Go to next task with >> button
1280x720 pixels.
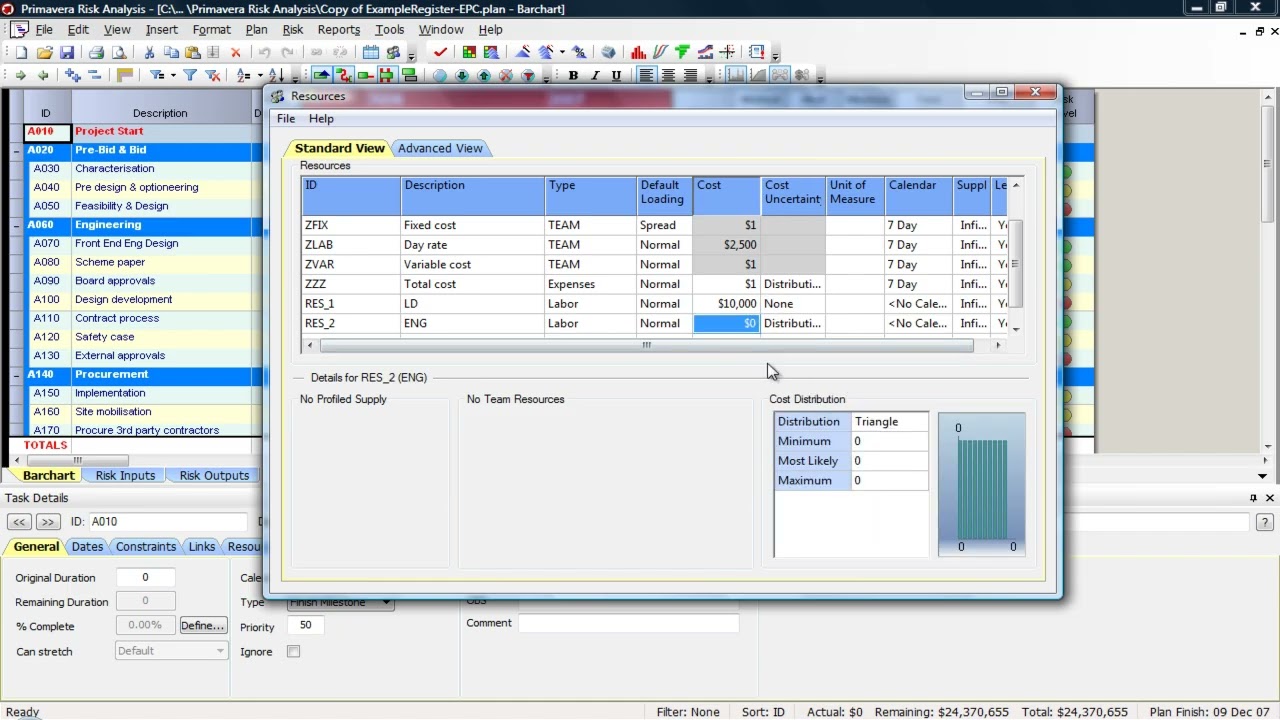pos(47,522)
